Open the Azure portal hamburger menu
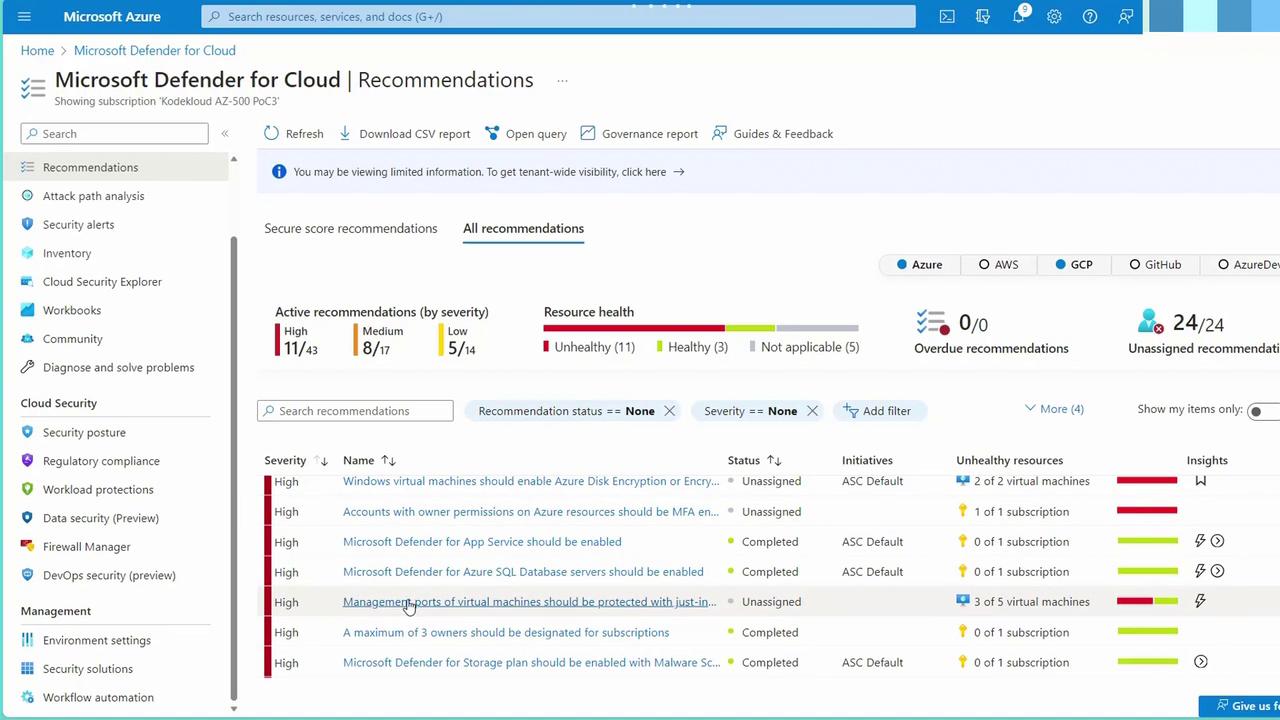 coord(24,17)
